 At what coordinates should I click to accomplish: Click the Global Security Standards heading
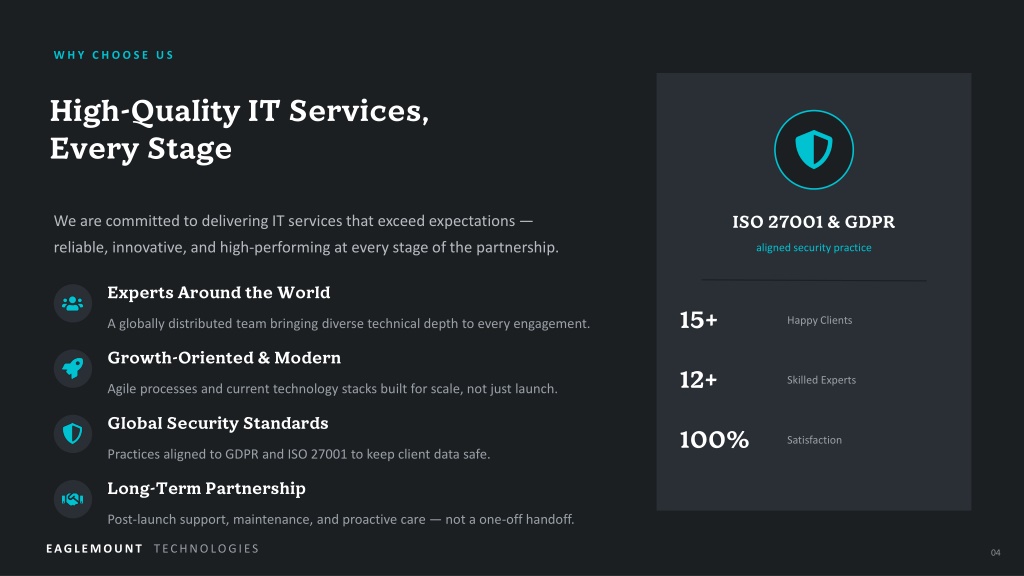tap(217, 423)
